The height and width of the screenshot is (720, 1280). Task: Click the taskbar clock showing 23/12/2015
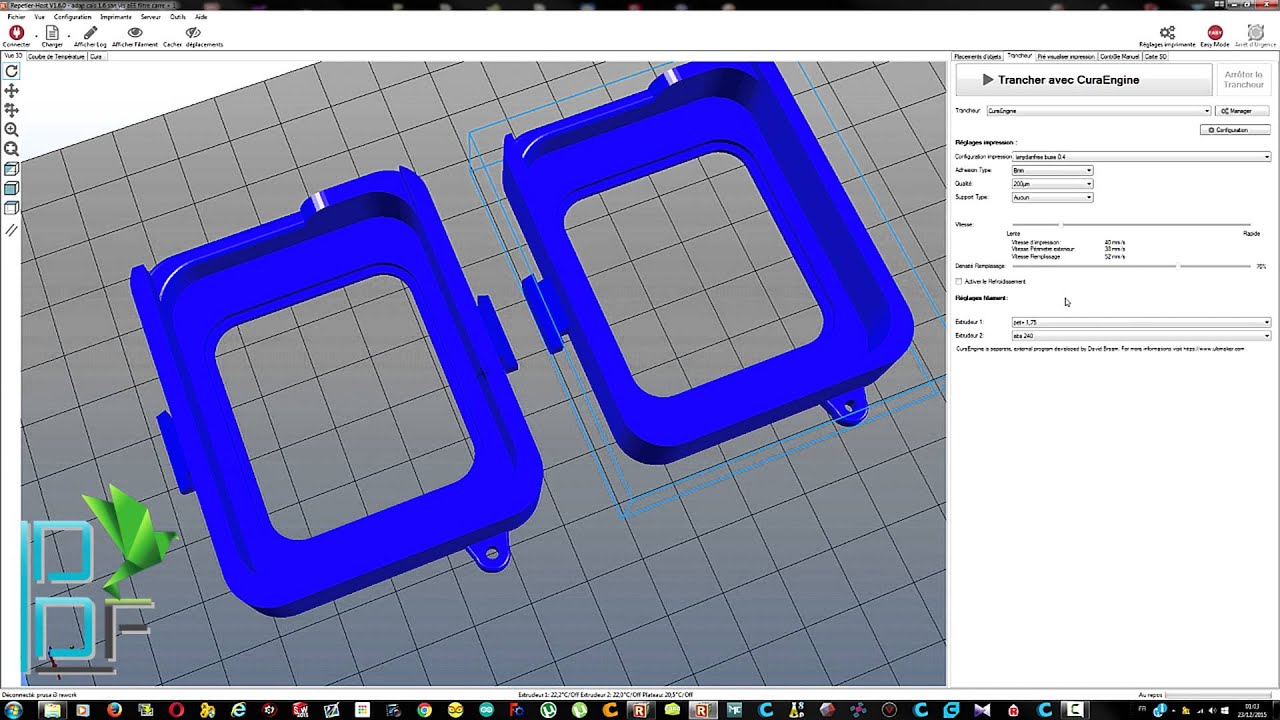point(1253,710)
